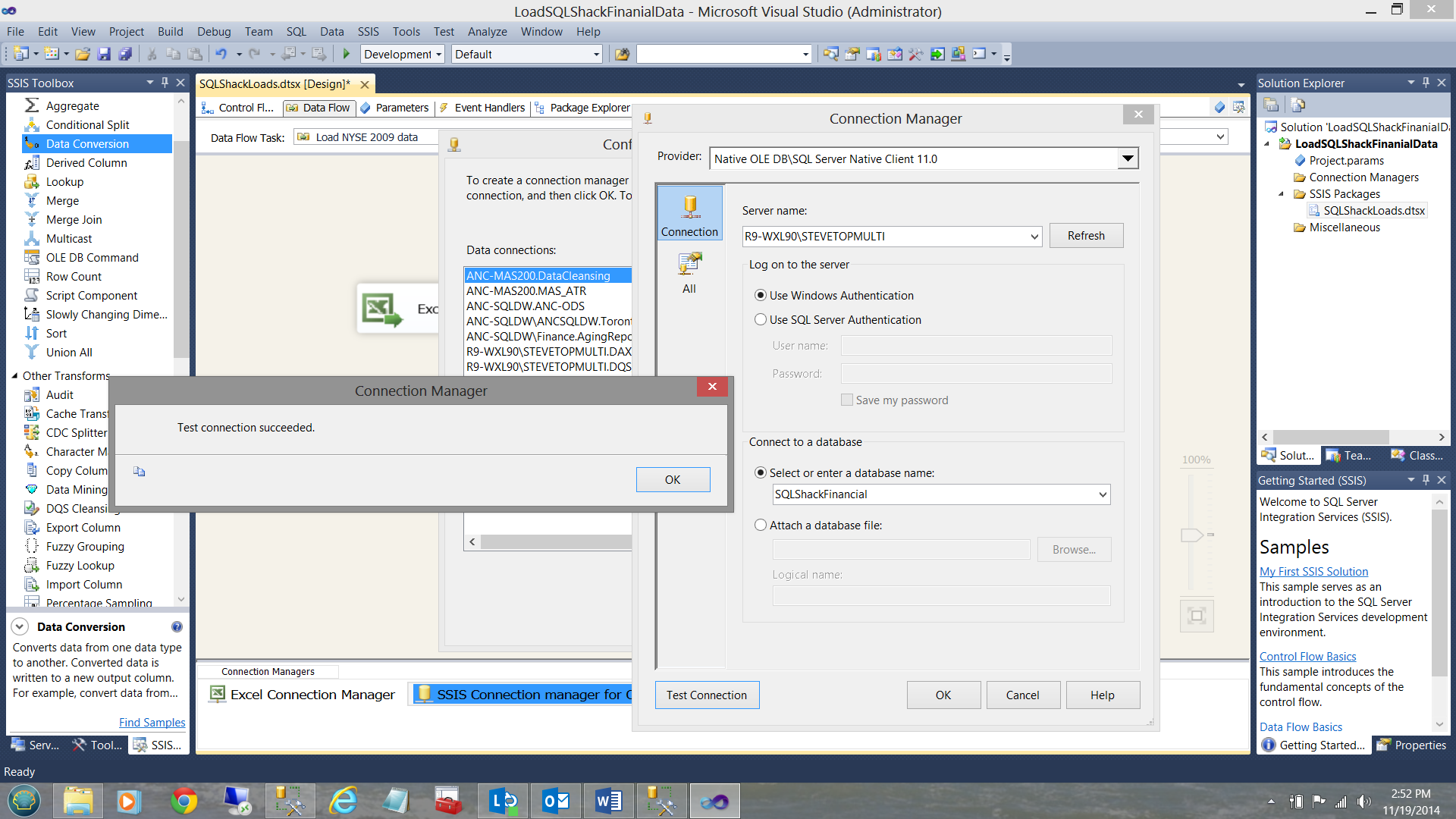The image size is (1456, 819).
Task: Expand the Server name dropdown
Action: pos(1034,237)
